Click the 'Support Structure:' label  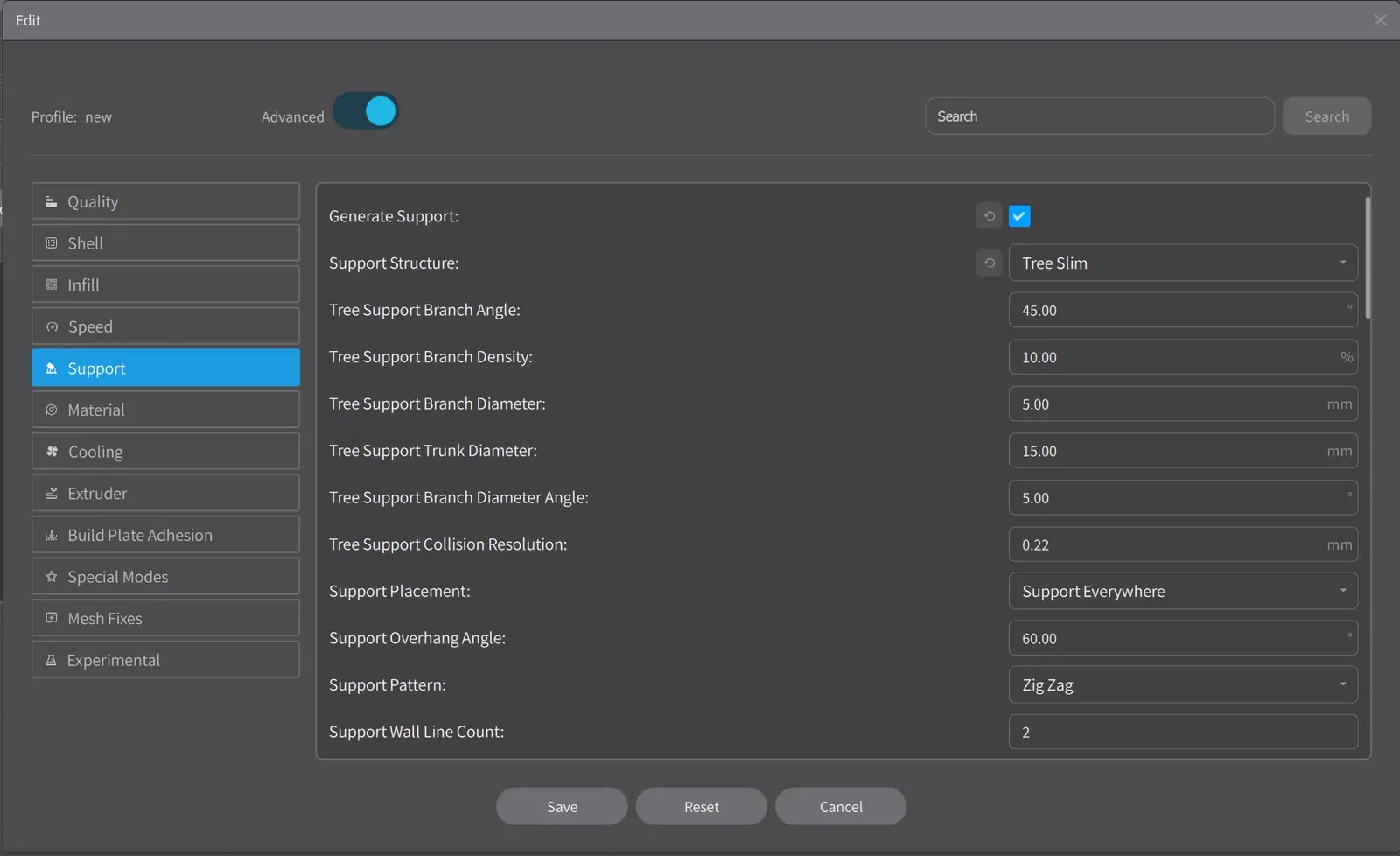(394, 263)
